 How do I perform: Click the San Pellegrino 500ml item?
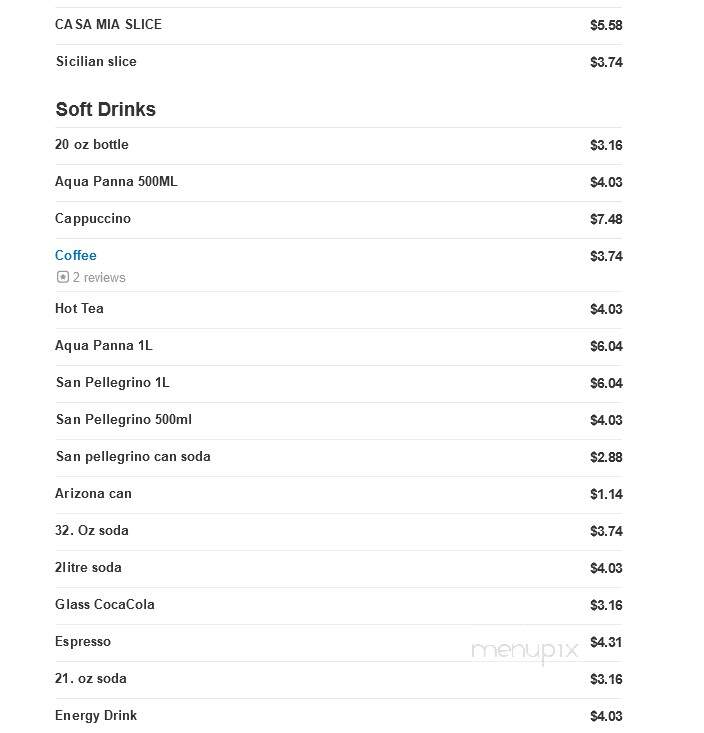[x=124, y=419]
